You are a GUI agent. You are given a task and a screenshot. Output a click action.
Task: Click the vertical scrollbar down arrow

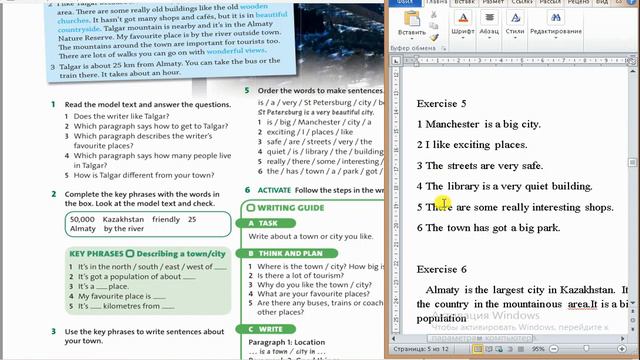(633, 303)
